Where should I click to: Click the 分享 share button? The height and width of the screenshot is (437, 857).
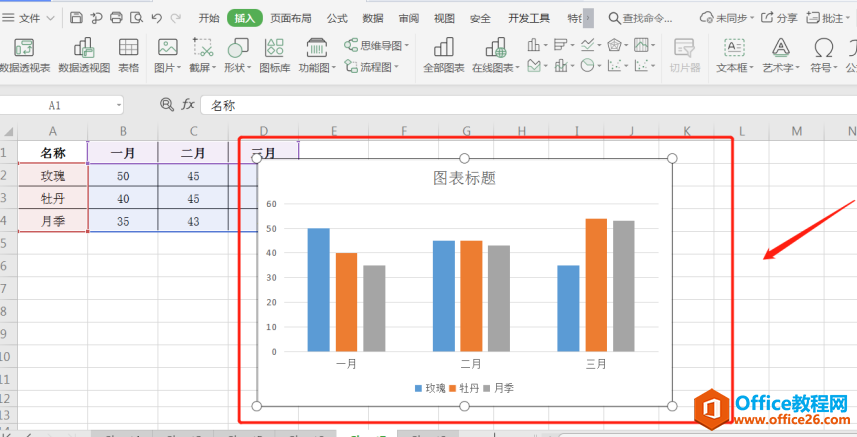[x=779, y=19]
